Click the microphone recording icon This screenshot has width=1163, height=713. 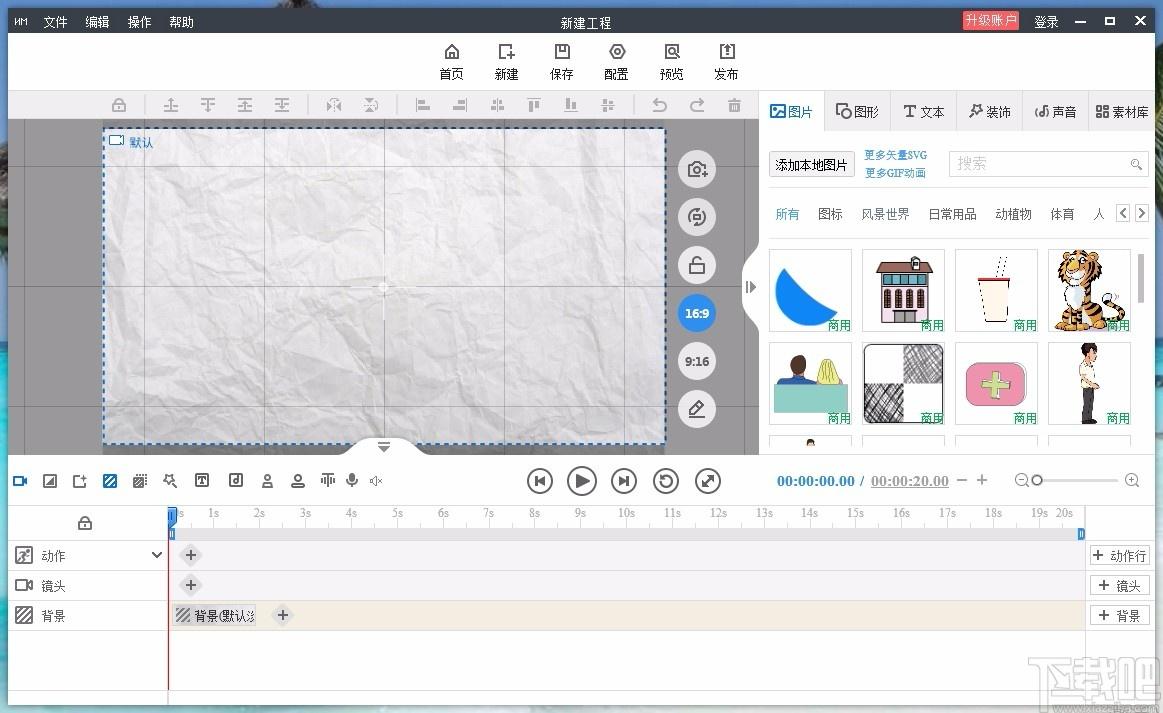pyautogui.click(x=352, y=481)
